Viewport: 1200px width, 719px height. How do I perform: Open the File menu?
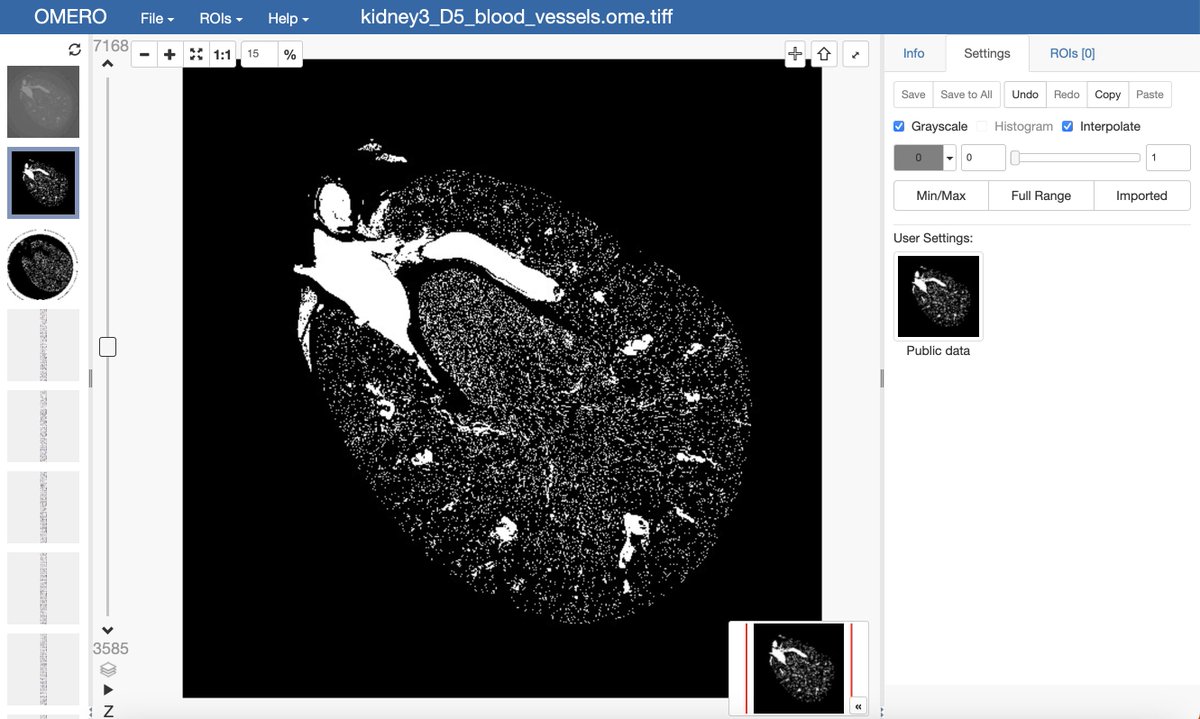tap(157, 19)
